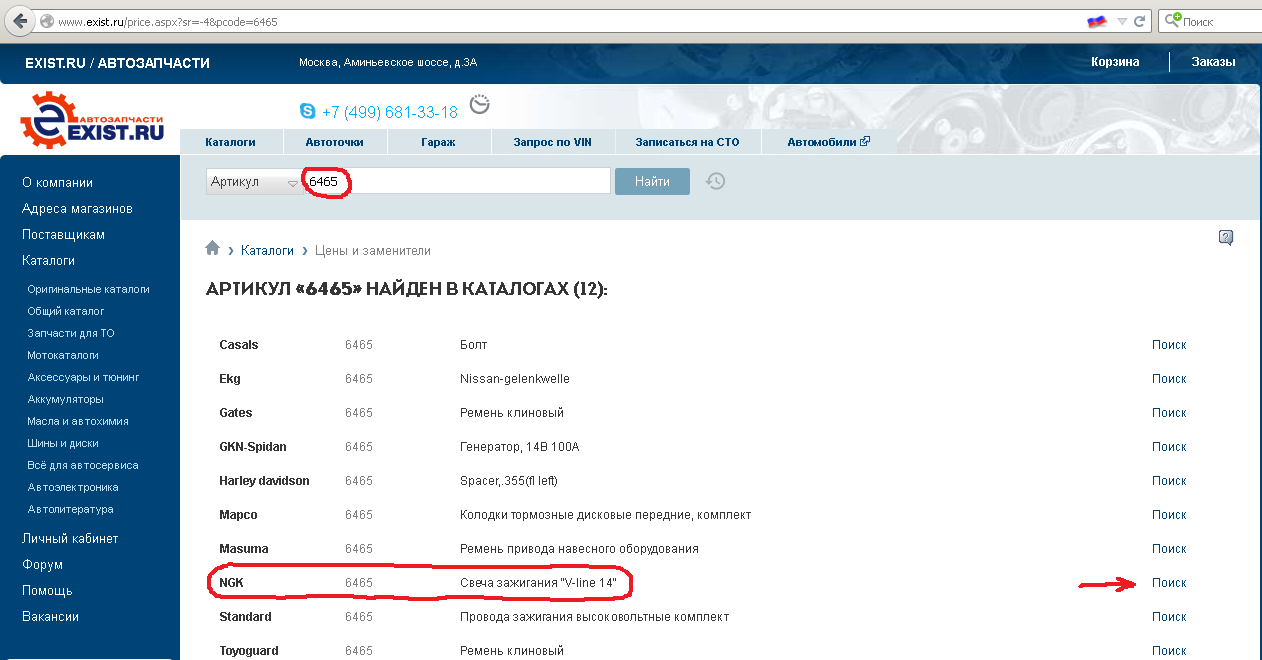Click the help question icon on the right
1262x660 pixels.
(1226, 238)
